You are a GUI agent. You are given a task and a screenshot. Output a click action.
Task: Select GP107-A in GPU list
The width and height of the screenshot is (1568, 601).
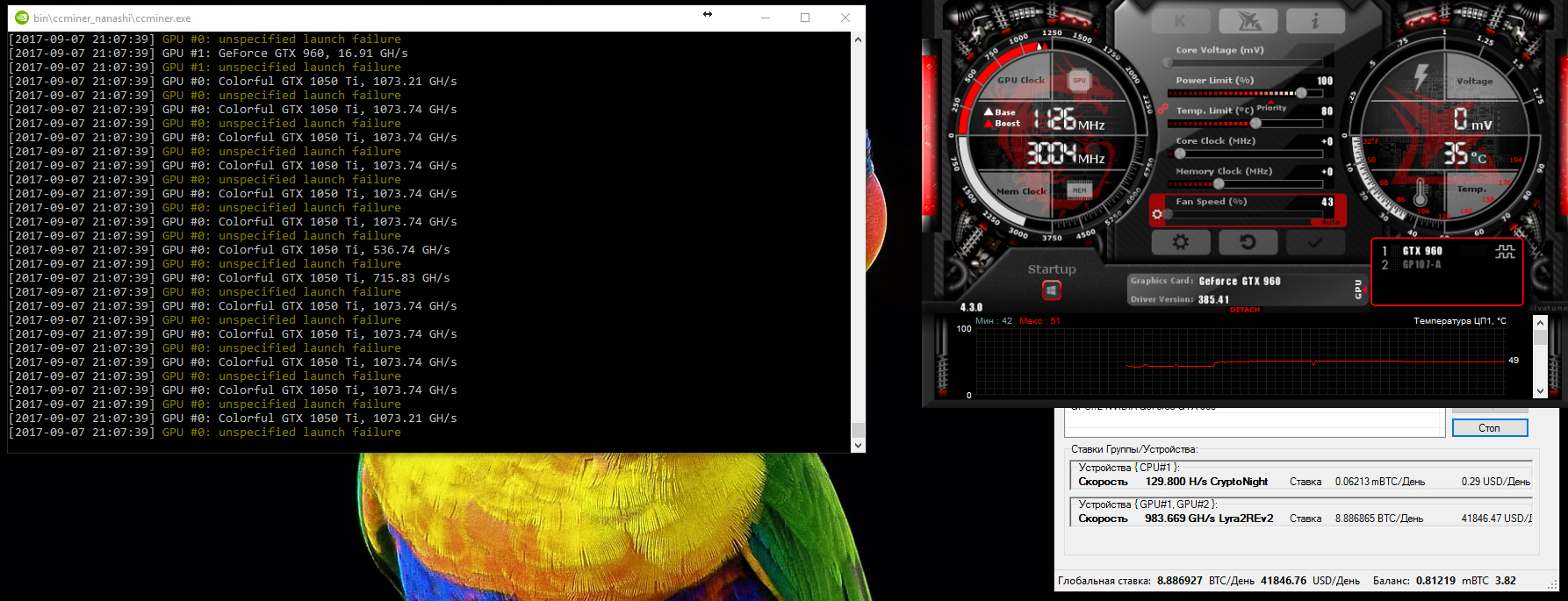1421,264
